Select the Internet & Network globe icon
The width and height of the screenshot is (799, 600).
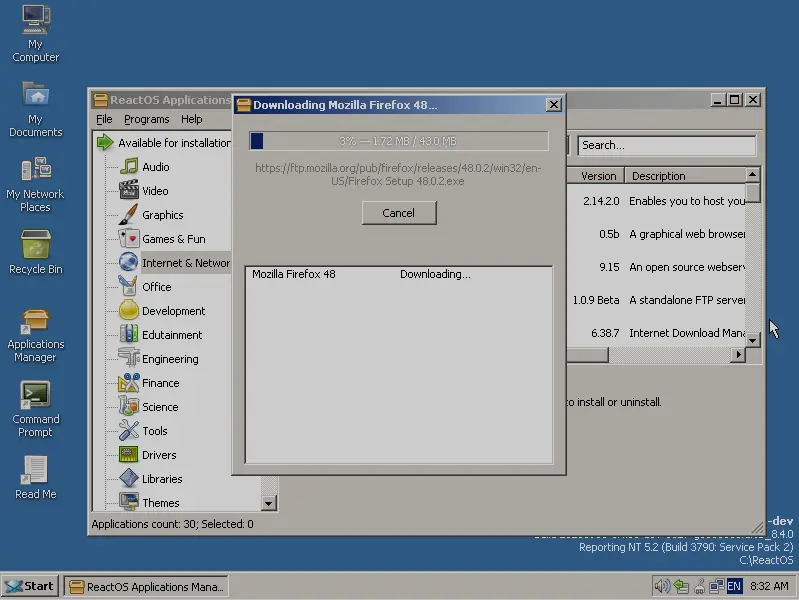coord(128,262)
